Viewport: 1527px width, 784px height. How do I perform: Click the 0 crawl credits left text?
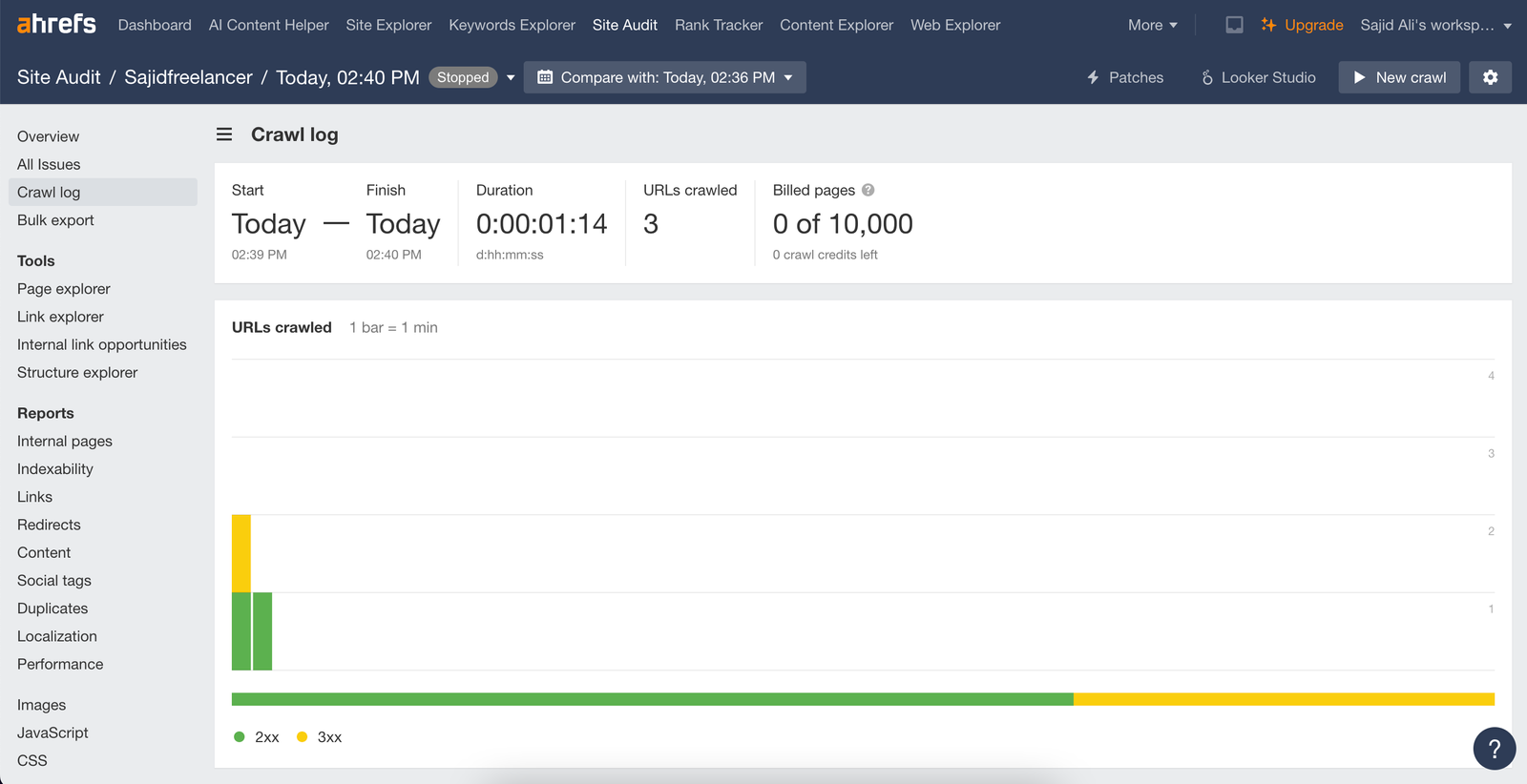point(825,255)
